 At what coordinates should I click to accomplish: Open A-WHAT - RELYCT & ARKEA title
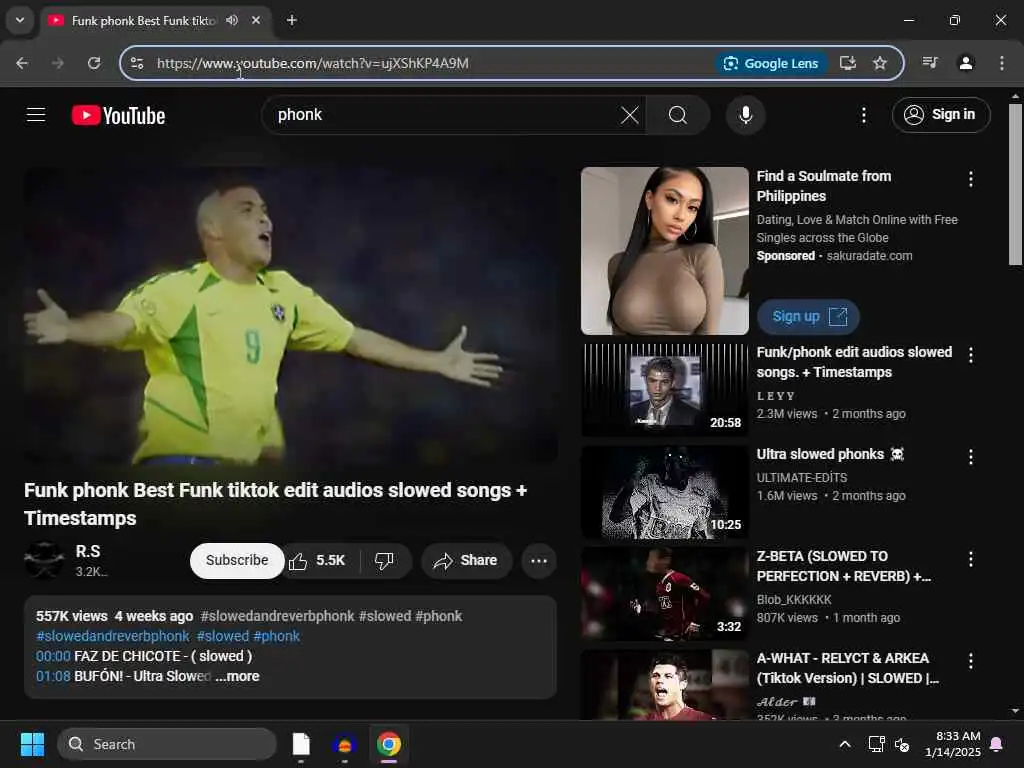847,668
